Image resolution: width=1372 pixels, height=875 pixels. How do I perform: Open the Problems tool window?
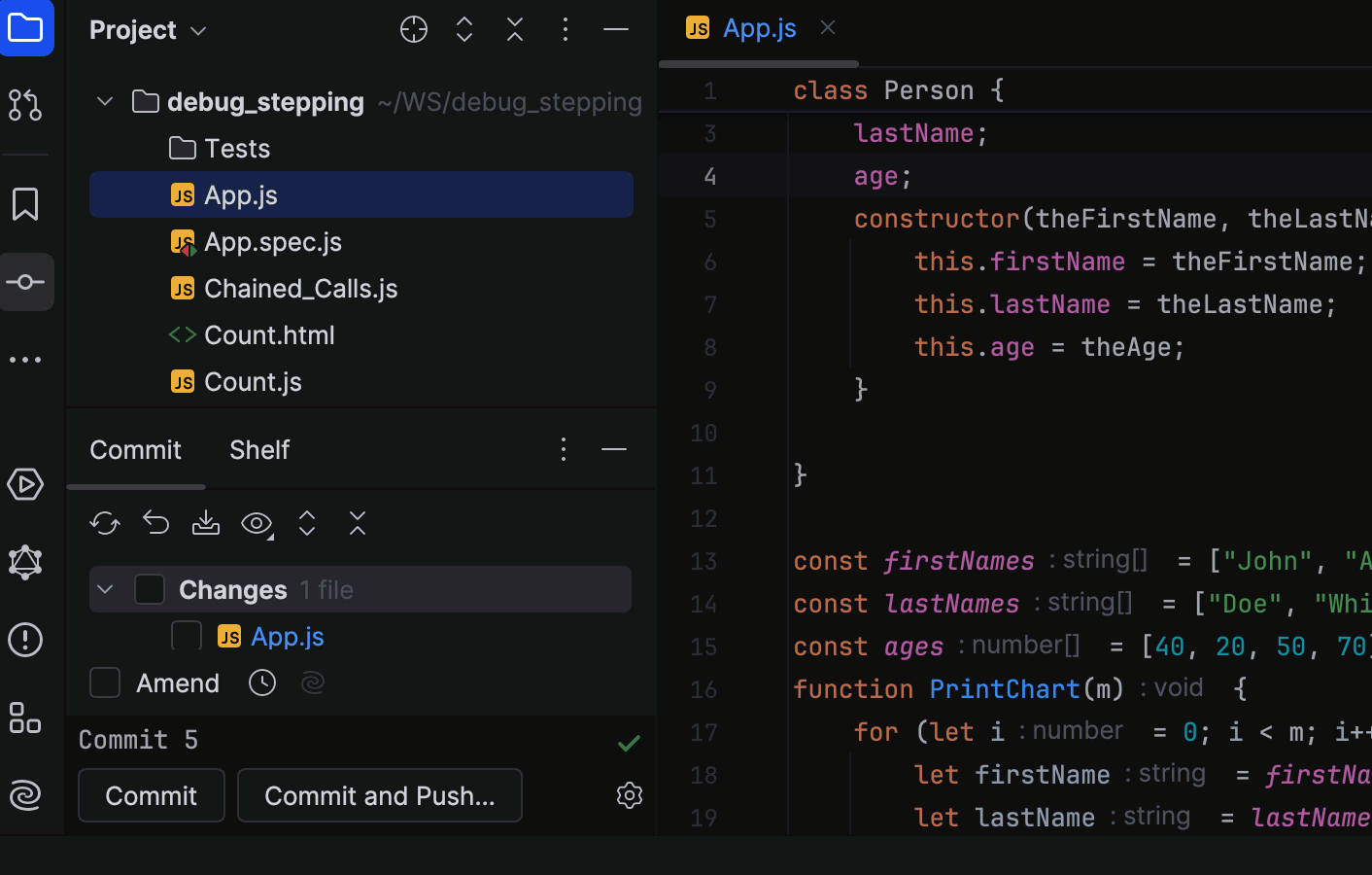(x=26, y=640)
